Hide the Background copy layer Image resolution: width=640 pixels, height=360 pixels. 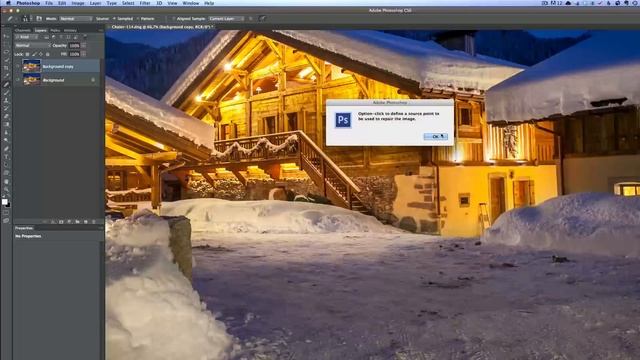tap(18, 66)
